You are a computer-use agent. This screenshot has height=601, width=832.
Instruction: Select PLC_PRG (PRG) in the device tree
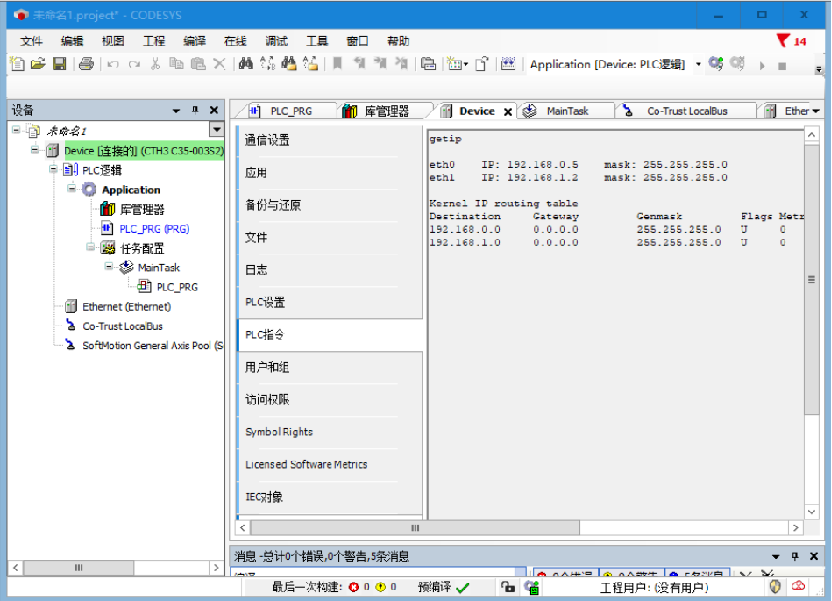point(154,229)
